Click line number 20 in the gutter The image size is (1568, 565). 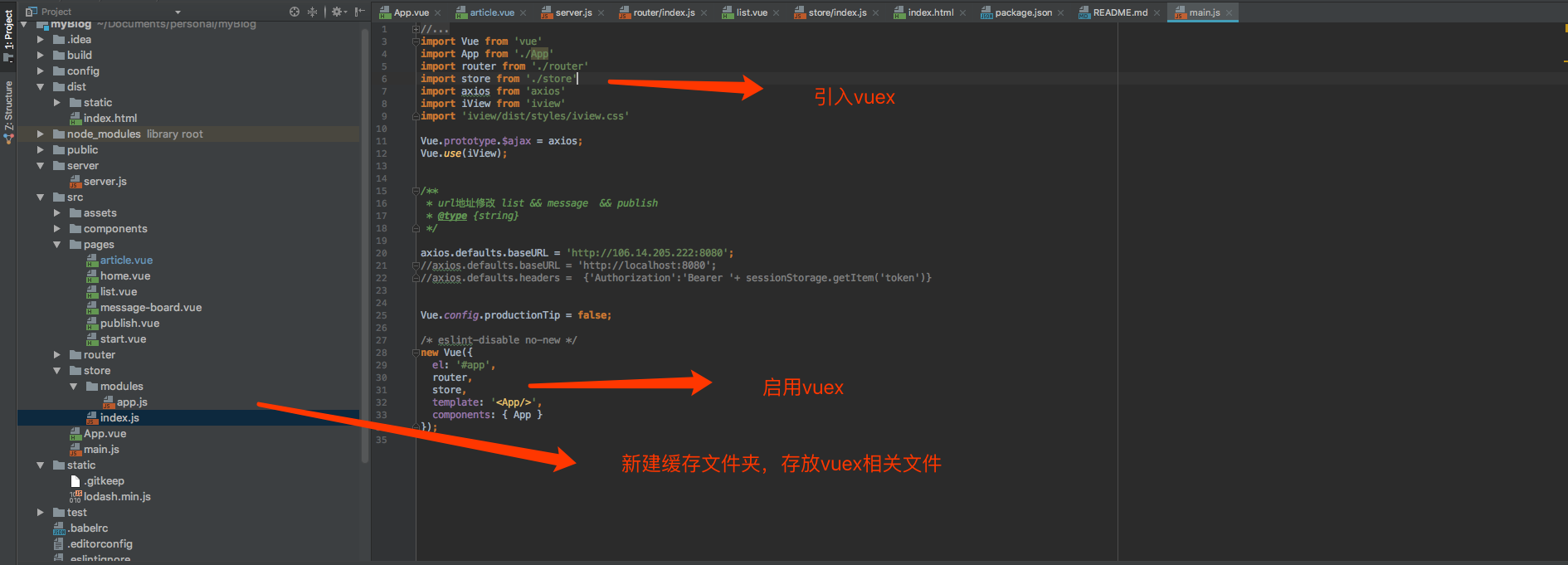point(382,253)
